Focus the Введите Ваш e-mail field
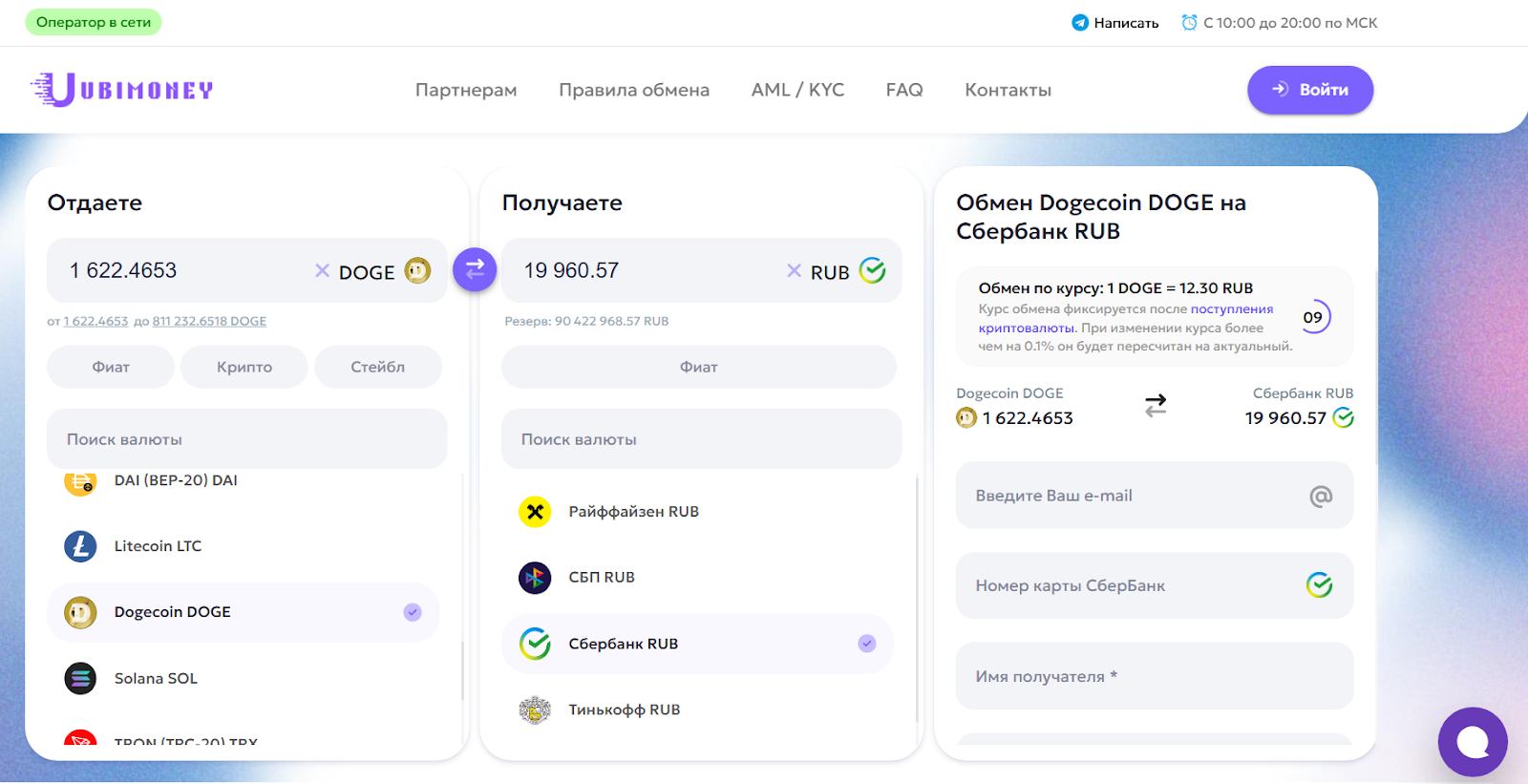1528x784 pixels. [x=1136, y=496]
